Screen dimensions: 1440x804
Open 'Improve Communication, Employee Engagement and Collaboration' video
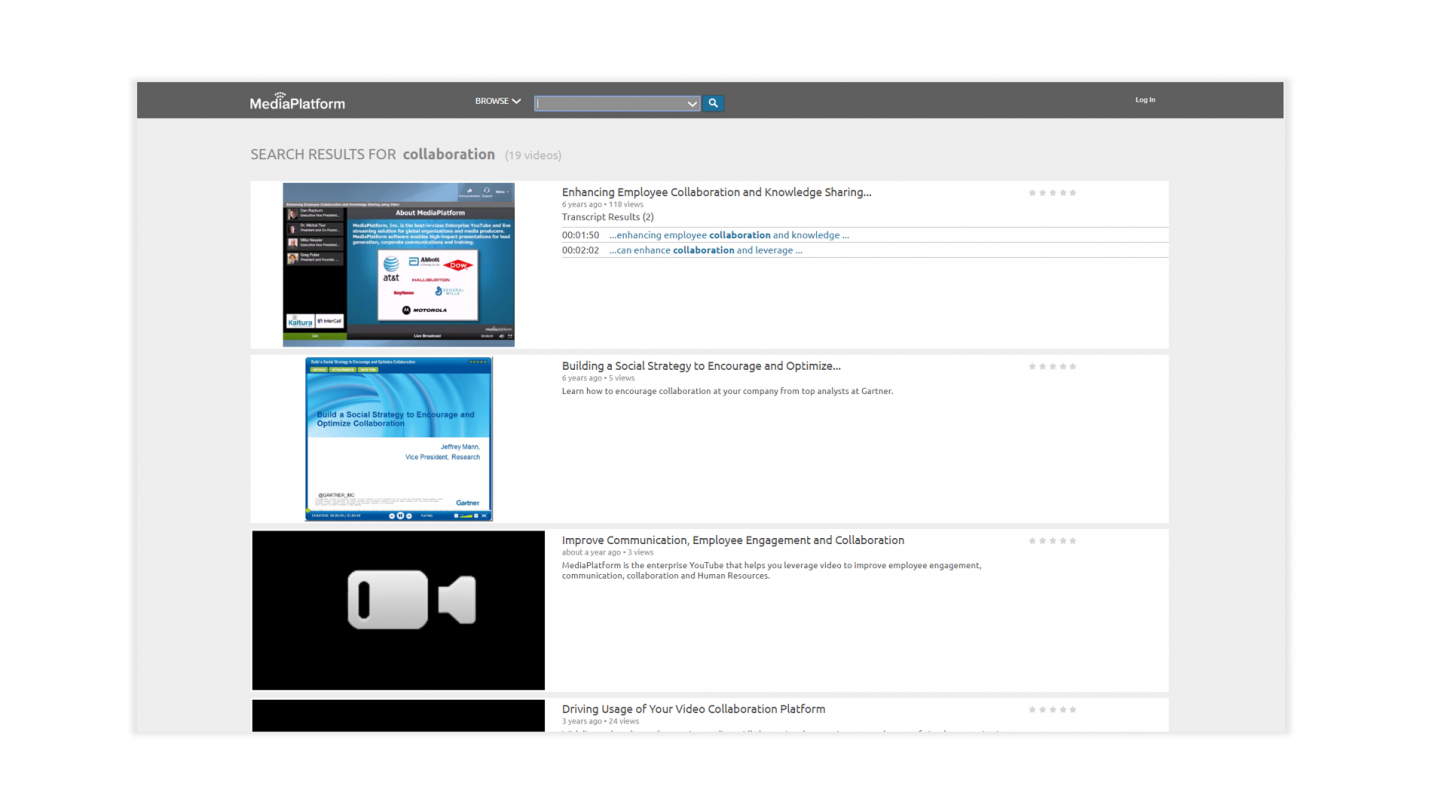tap(732, 539)
